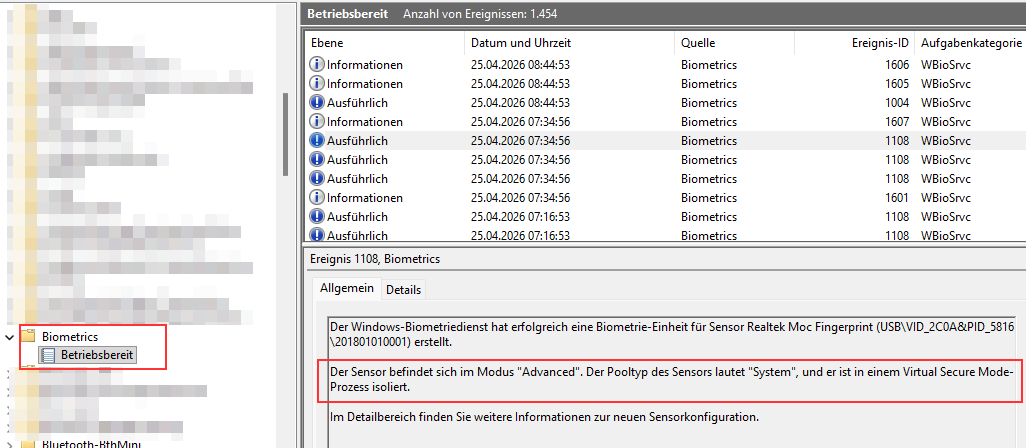
Task: Switch to the Allgemein tab
Action: click(347, 288)
